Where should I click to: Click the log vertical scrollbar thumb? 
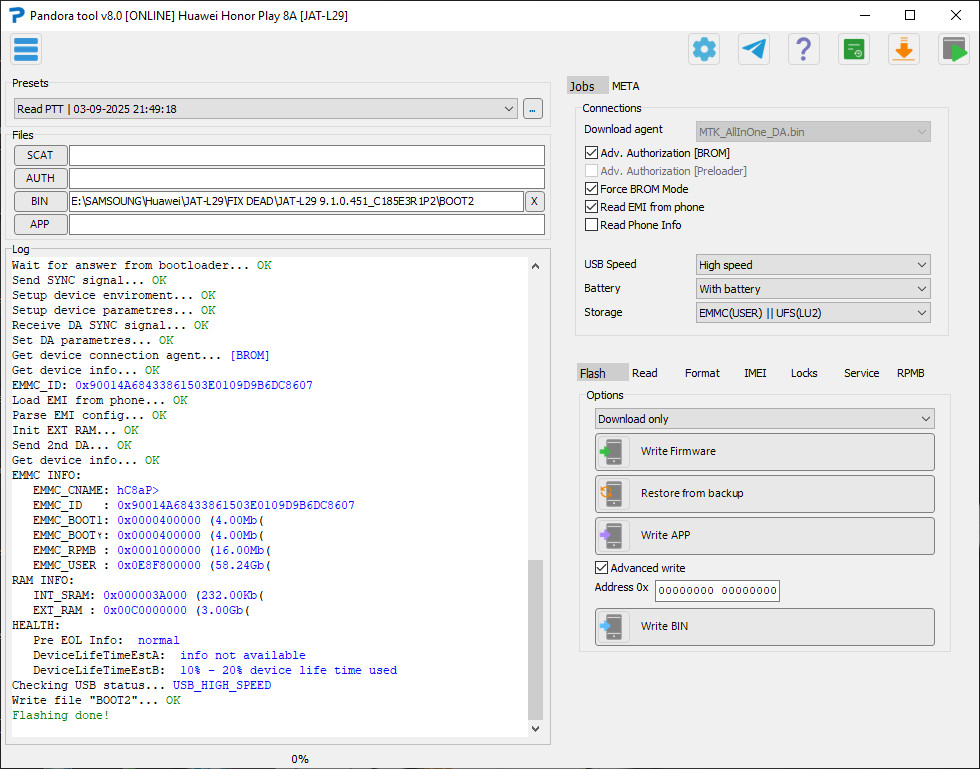coord(536,640)
